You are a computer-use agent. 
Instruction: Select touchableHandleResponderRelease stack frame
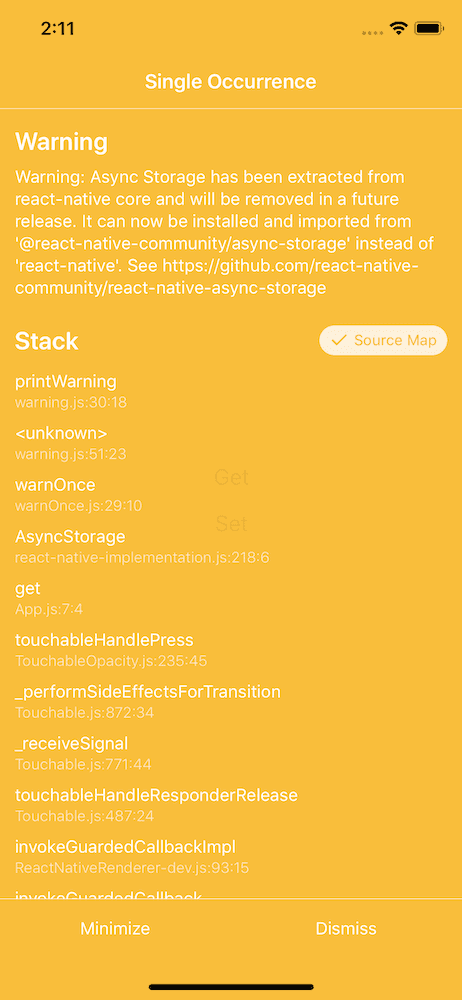point(231,805)
